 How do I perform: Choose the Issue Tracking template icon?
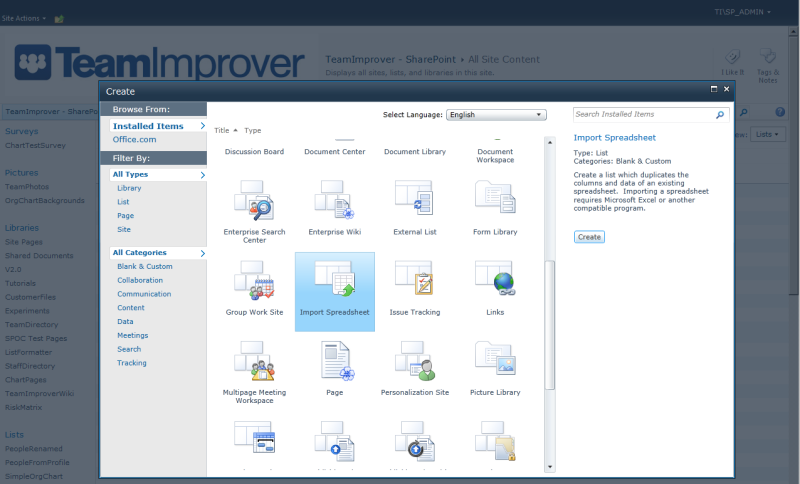click(x=414, y=280)
